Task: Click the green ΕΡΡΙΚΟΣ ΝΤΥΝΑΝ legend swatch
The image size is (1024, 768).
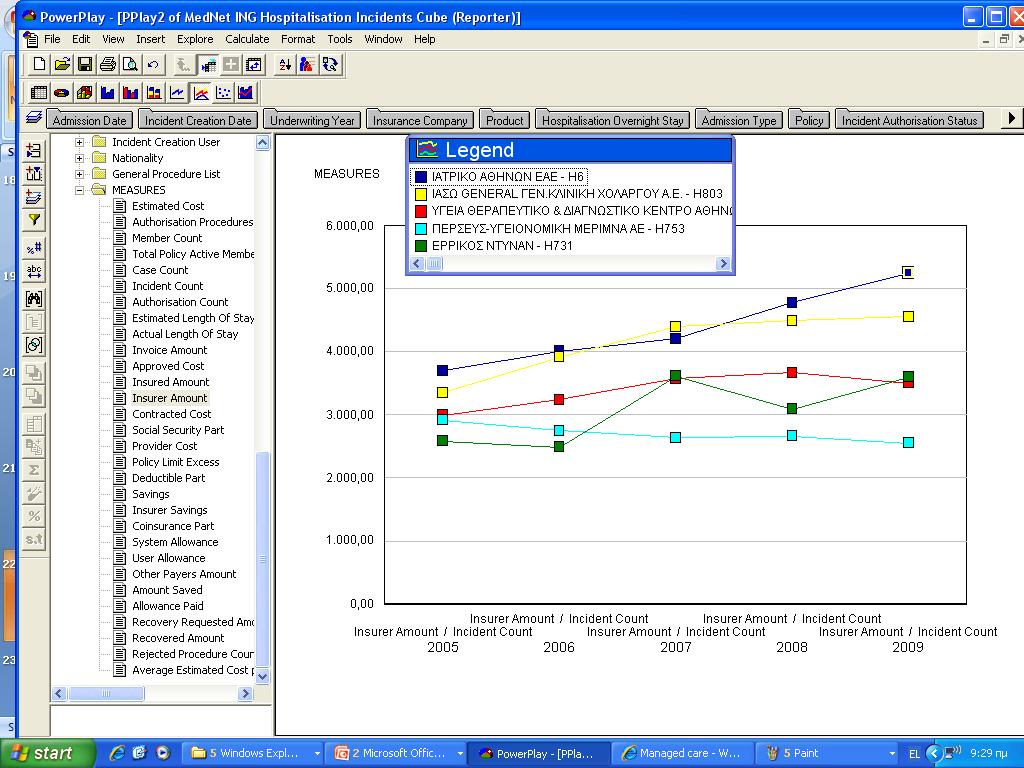Action: point(421,246)
